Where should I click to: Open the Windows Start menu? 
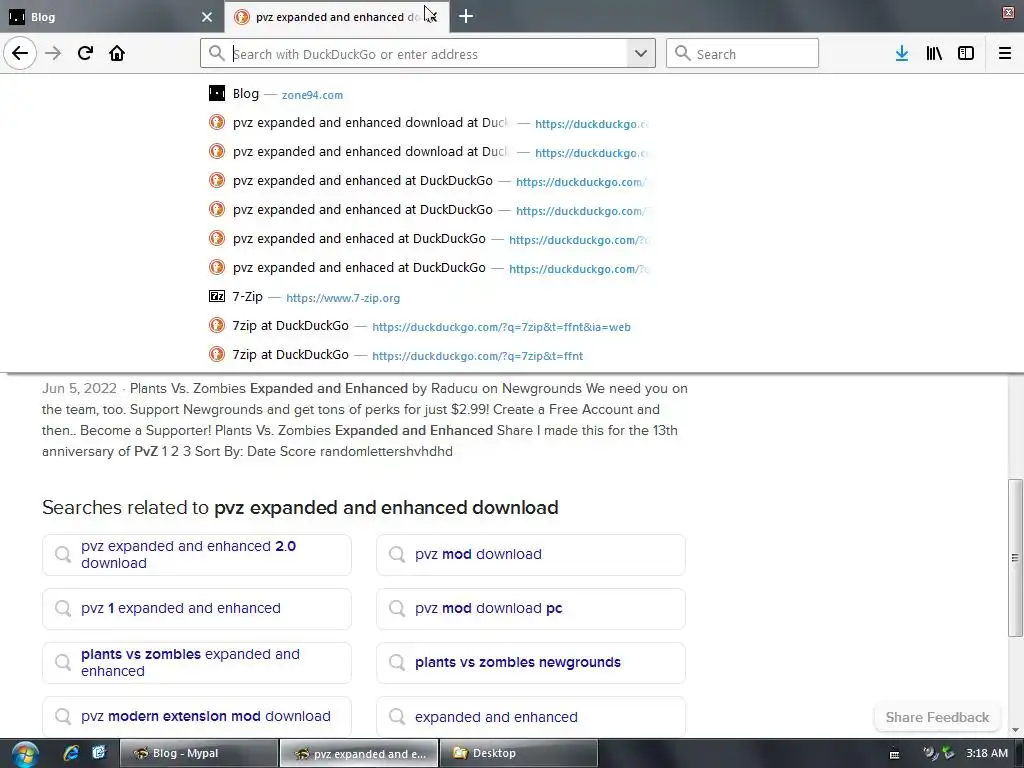25,754
